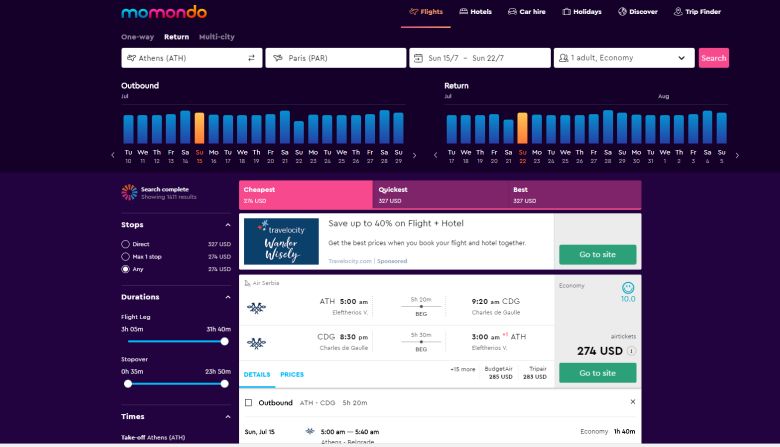Choose the Multi-city trip type
This screenshot has width=780, height=447.
pos(216,37)
